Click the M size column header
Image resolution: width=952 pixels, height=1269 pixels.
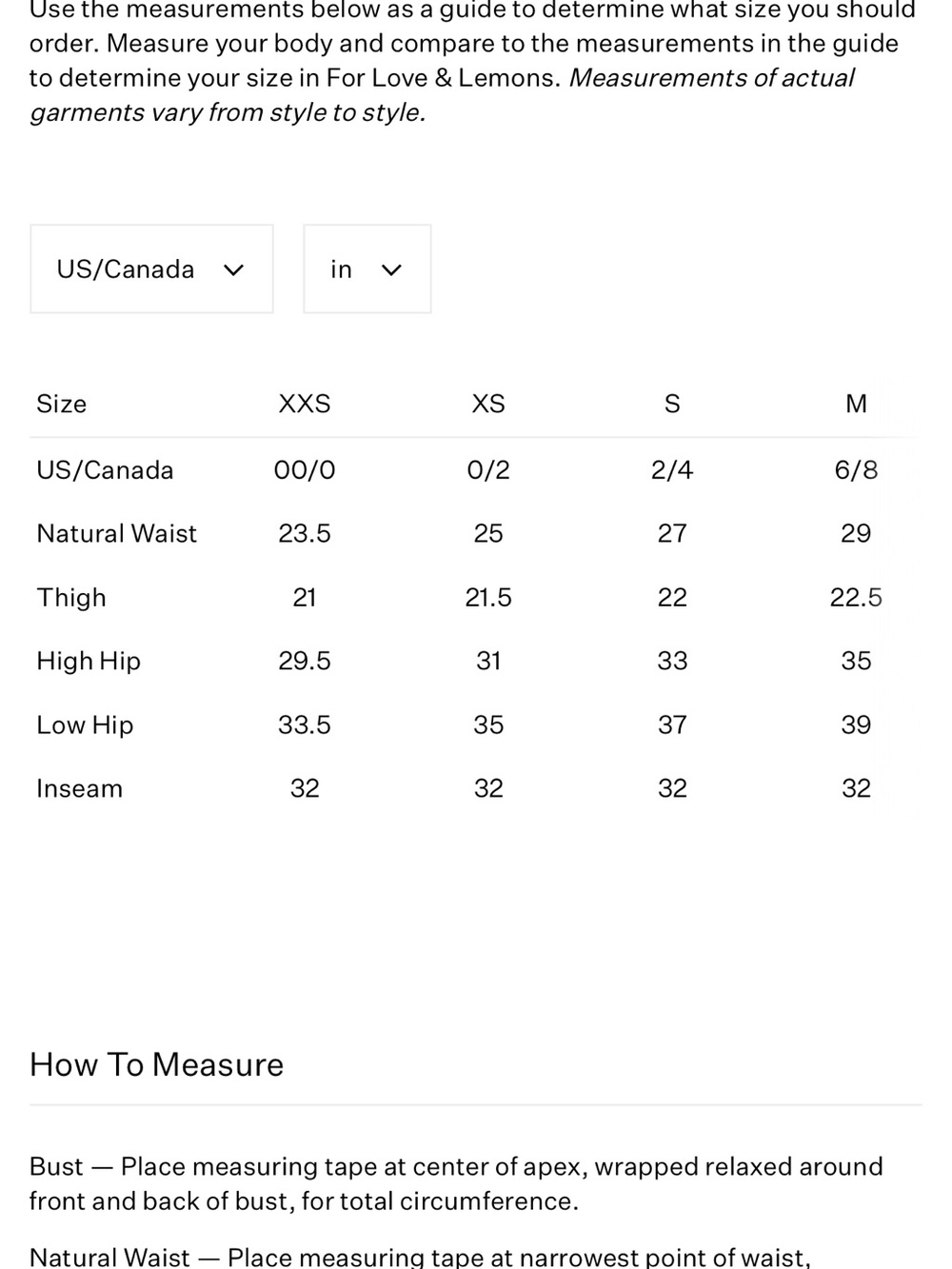856,404
